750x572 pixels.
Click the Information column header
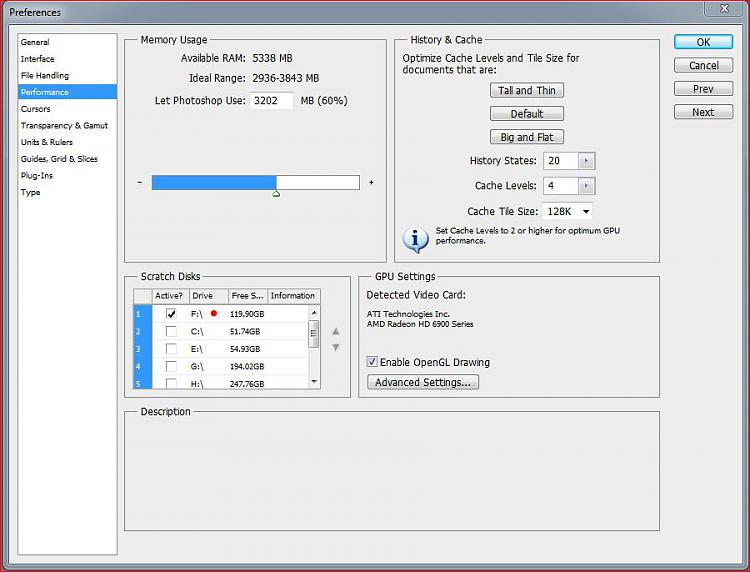(x=293, y=296)
